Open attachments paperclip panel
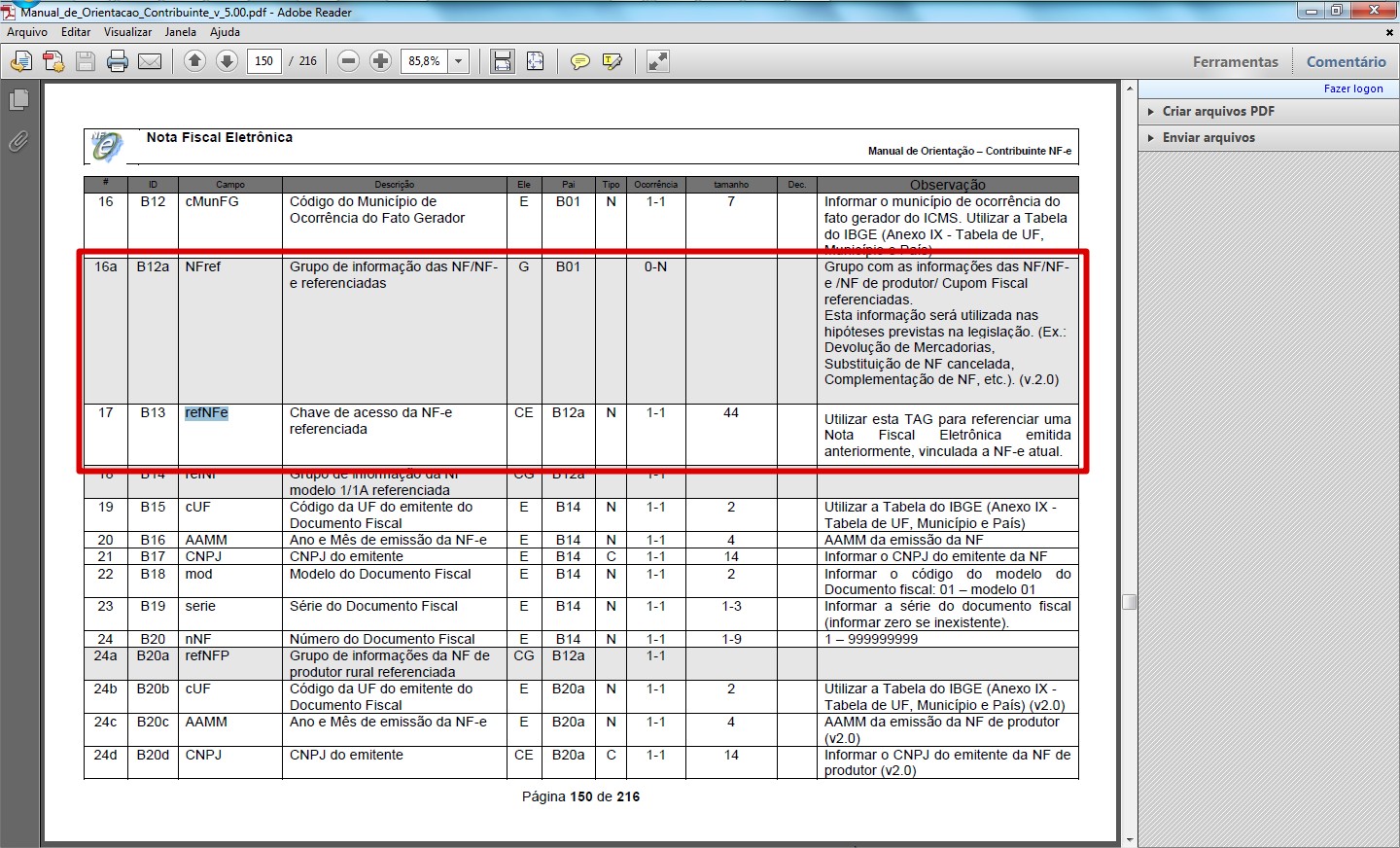This screenshot has width=1400, height=848. coord(18,142)
